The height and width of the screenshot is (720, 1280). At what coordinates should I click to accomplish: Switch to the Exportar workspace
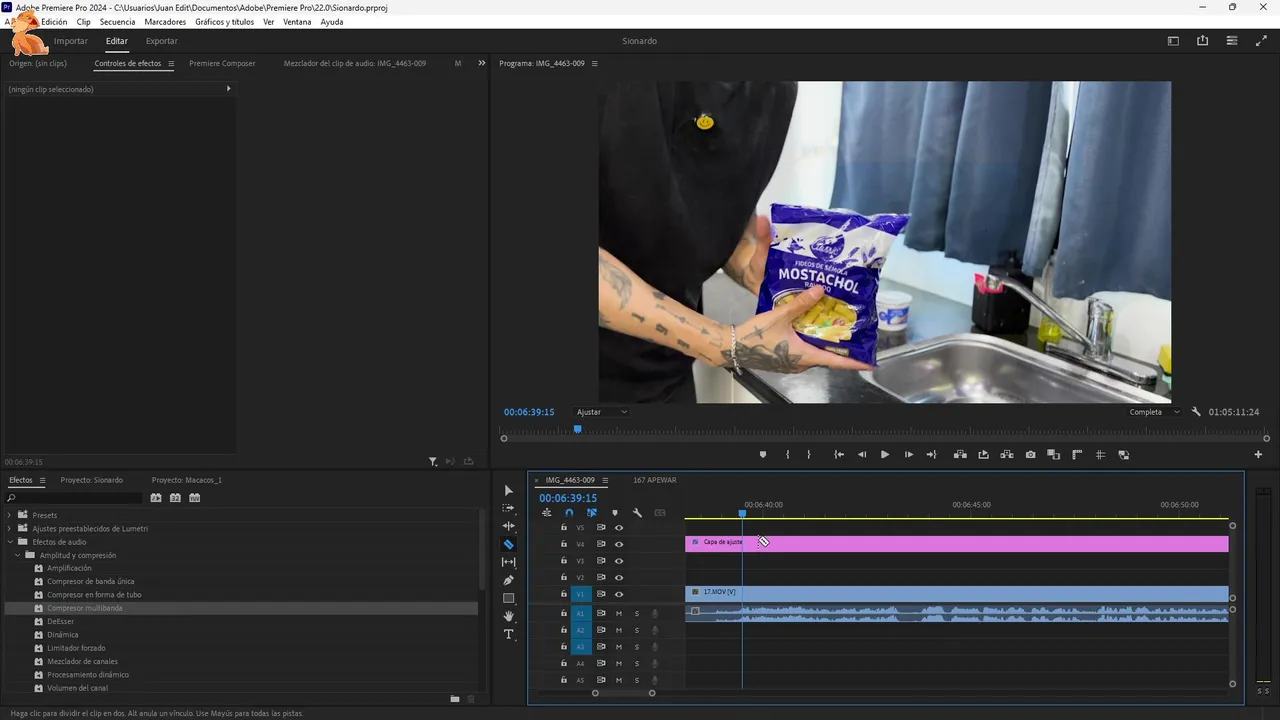[x=161, y=41]
